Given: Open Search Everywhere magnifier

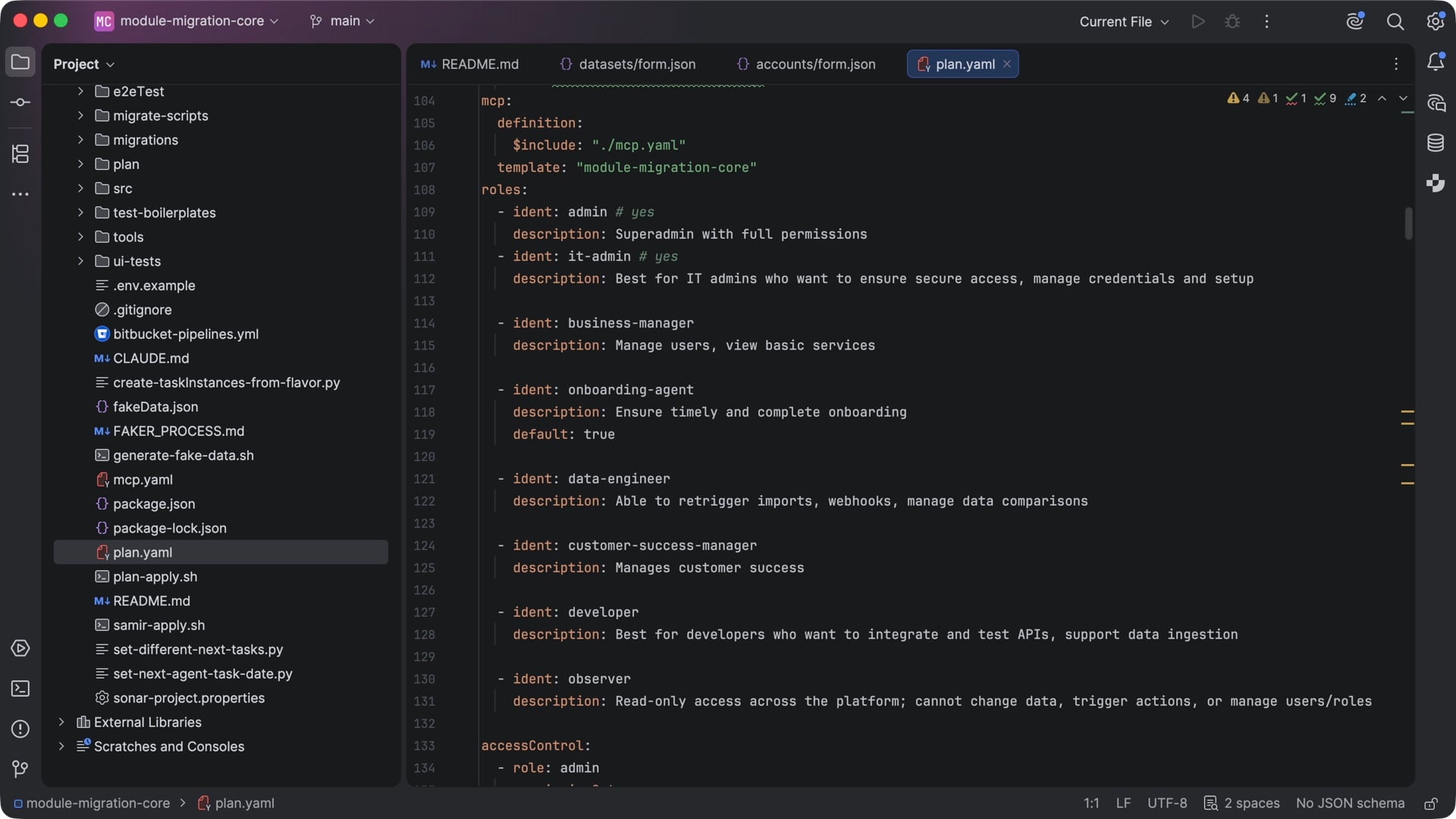Looking at the screenshot, I should pos(1395,21).
